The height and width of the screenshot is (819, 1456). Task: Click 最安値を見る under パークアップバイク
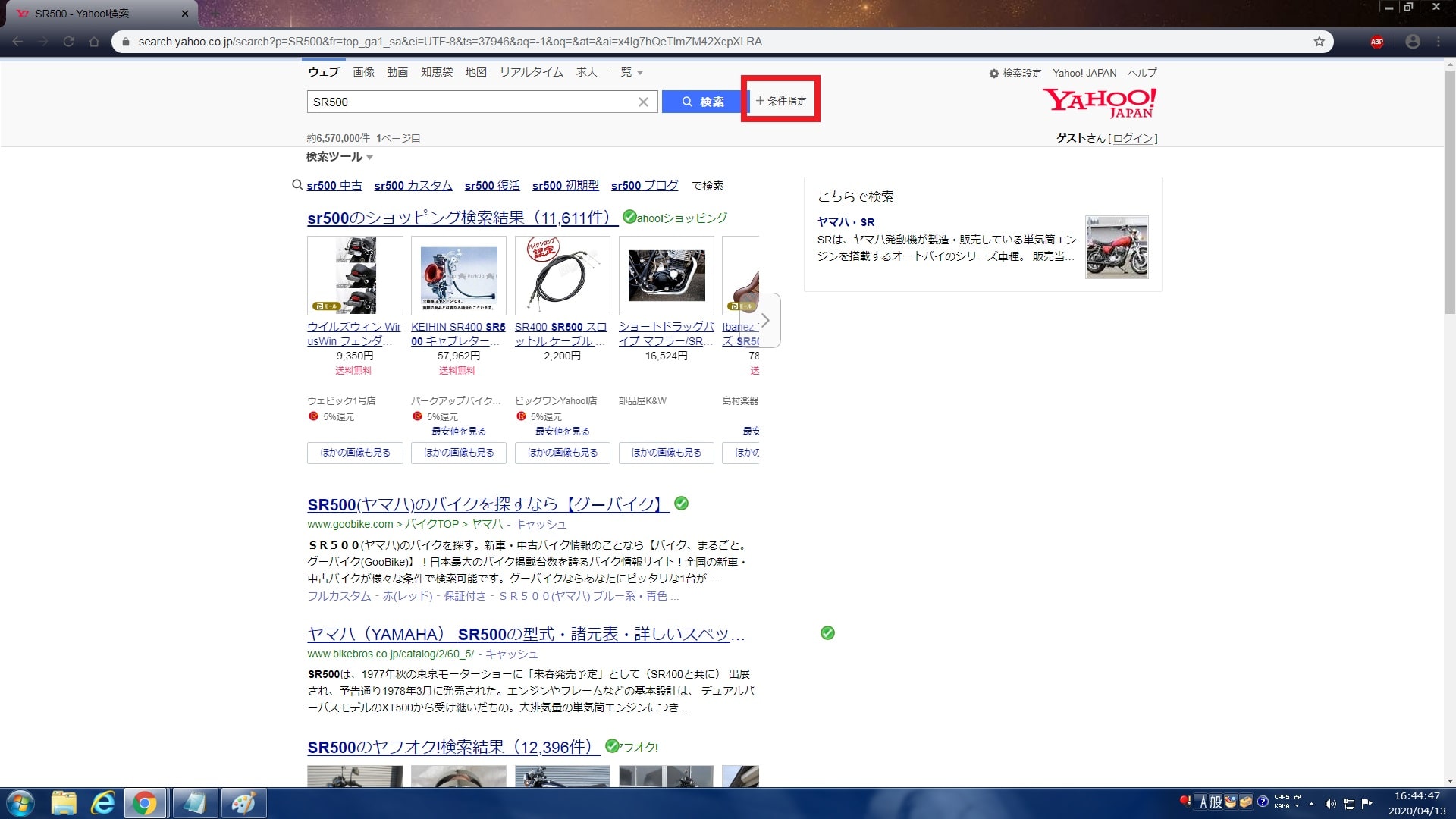(x=459, y=431)
